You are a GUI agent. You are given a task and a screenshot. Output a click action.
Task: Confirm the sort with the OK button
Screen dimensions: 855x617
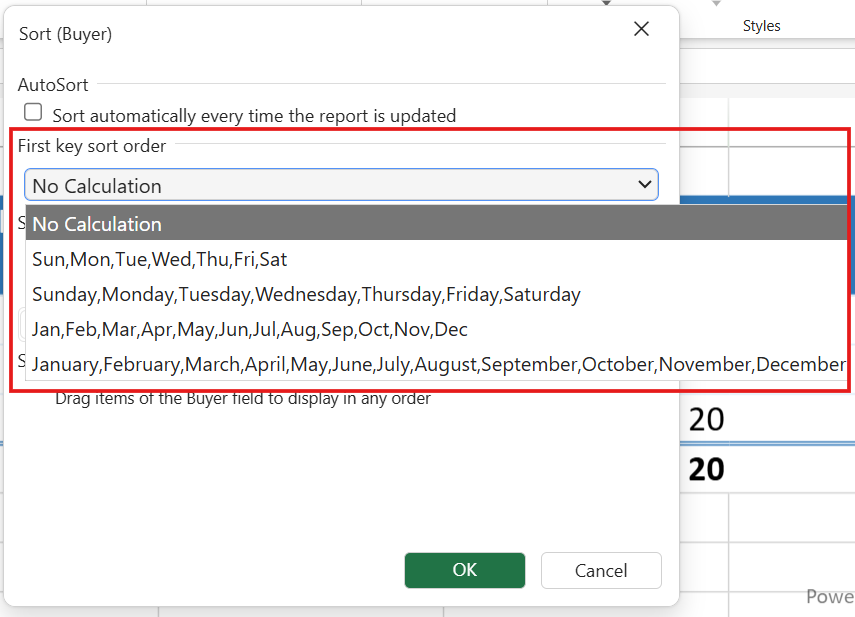point(464,570)
